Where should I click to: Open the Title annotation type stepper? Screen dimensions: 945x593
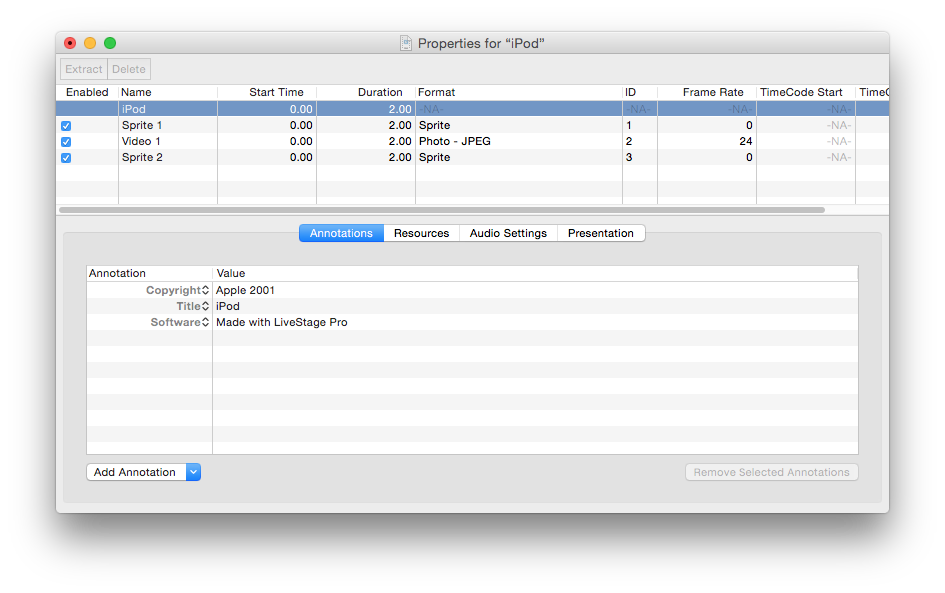click(x=206, y=306)
